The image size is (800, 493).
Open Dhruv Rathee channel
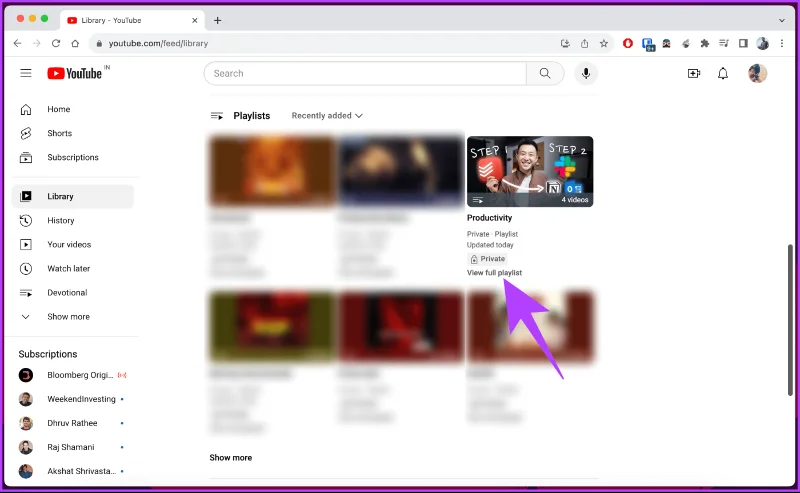coord(73,423)
